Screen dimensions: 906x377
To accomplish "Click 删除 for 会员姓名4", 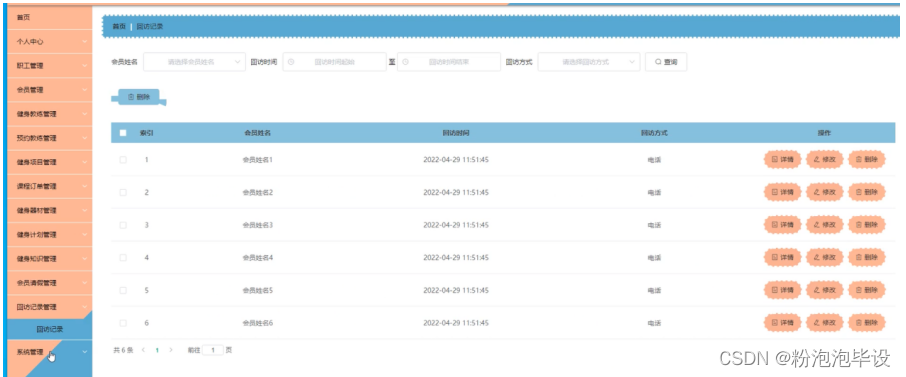I will [x=867, y=257].
